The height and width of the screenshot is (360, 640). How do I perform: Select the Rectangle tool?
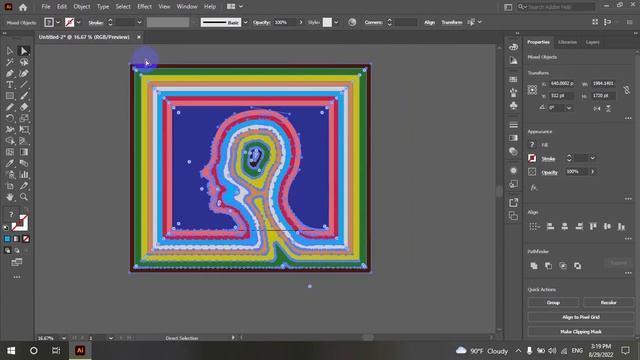pyautogui.click(x=9, y=96)
